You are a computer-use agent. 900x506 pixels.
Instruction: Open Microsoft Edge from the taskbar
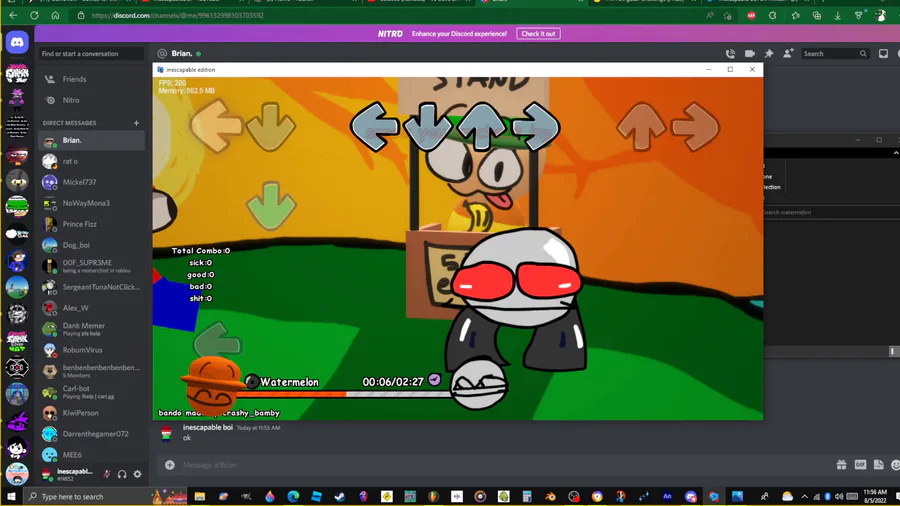click(293, 496)
